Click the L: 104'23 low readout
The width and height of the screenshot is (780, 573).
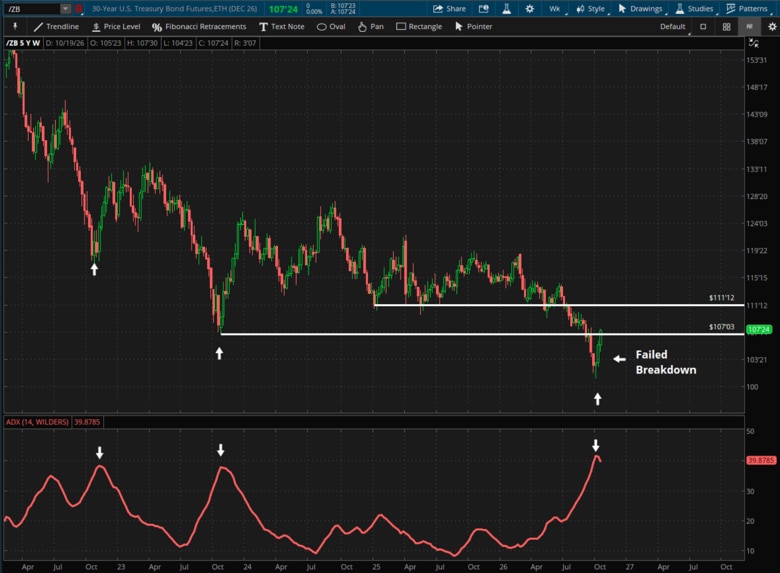[x=178, y=43]
